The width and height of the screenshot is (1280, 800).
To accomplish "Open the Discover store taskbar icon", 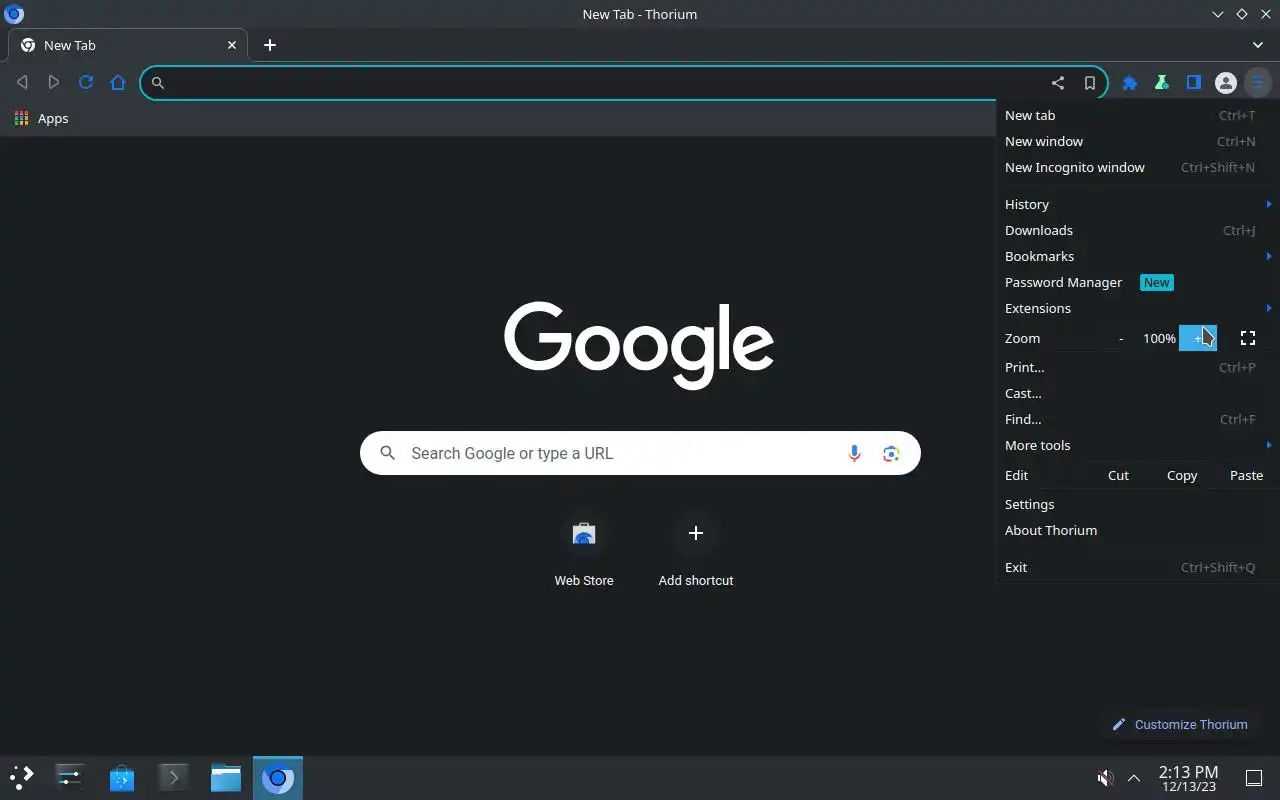I will [122, 777].
